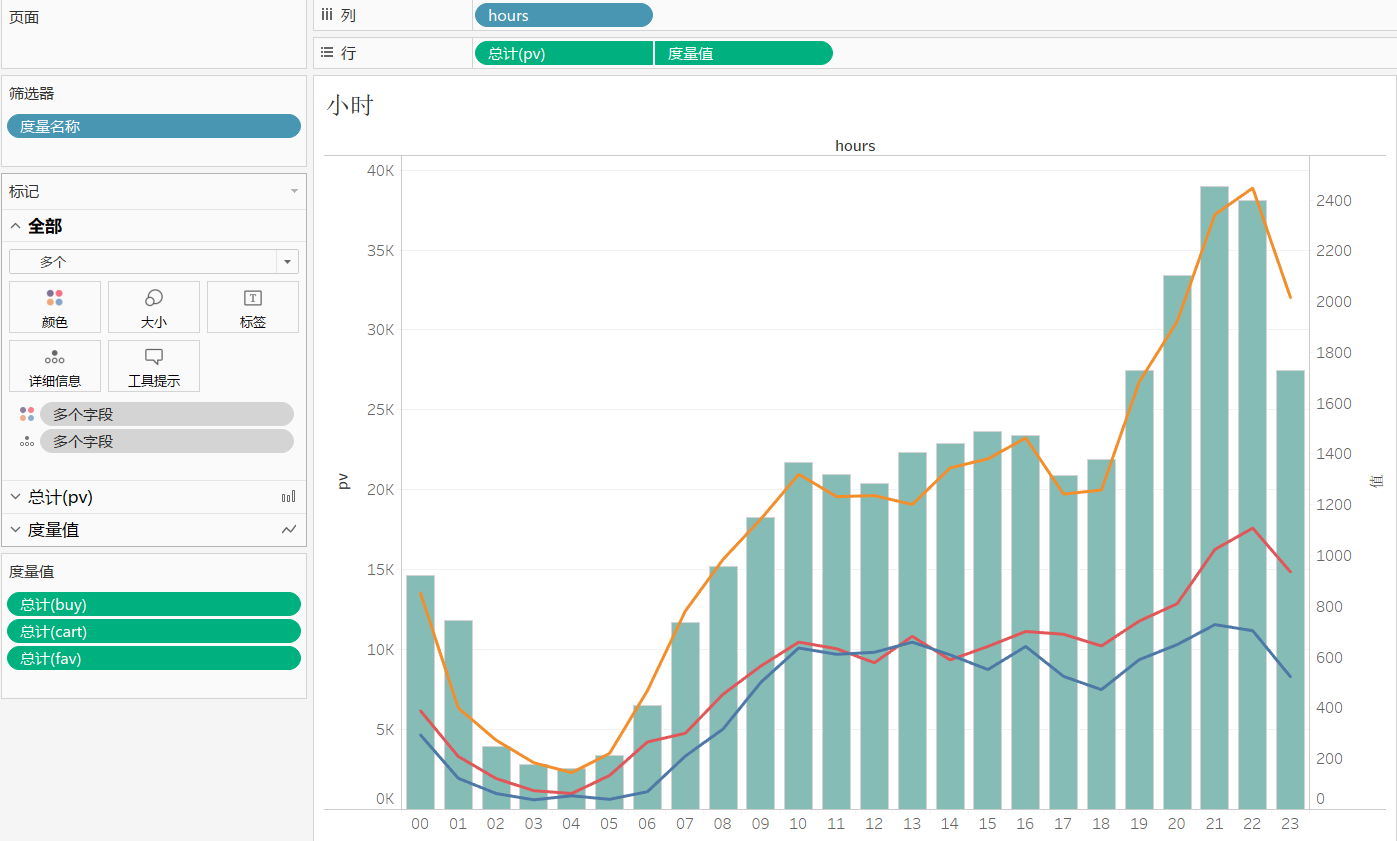Click line chart icon on 度量值 row
The width and height of the screenshot is (1397, 841).
[289, 530]
